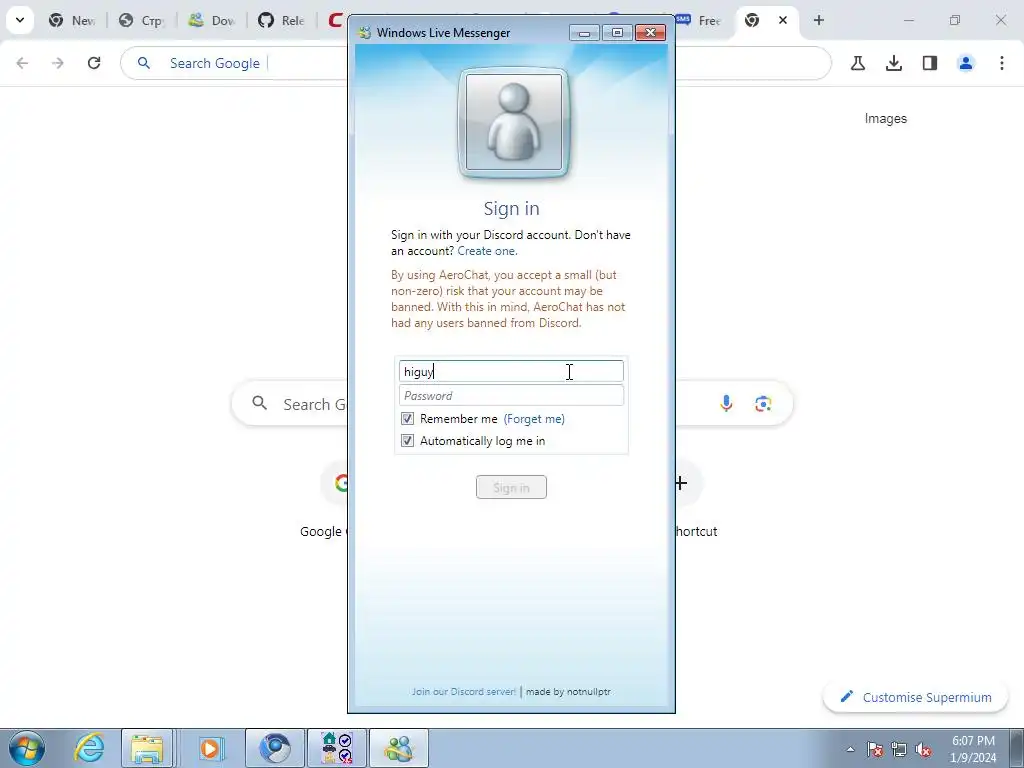Open Windows Explorer folder taskbar icon
This screenshot has width=1024, height=768.
click(147, 748)
